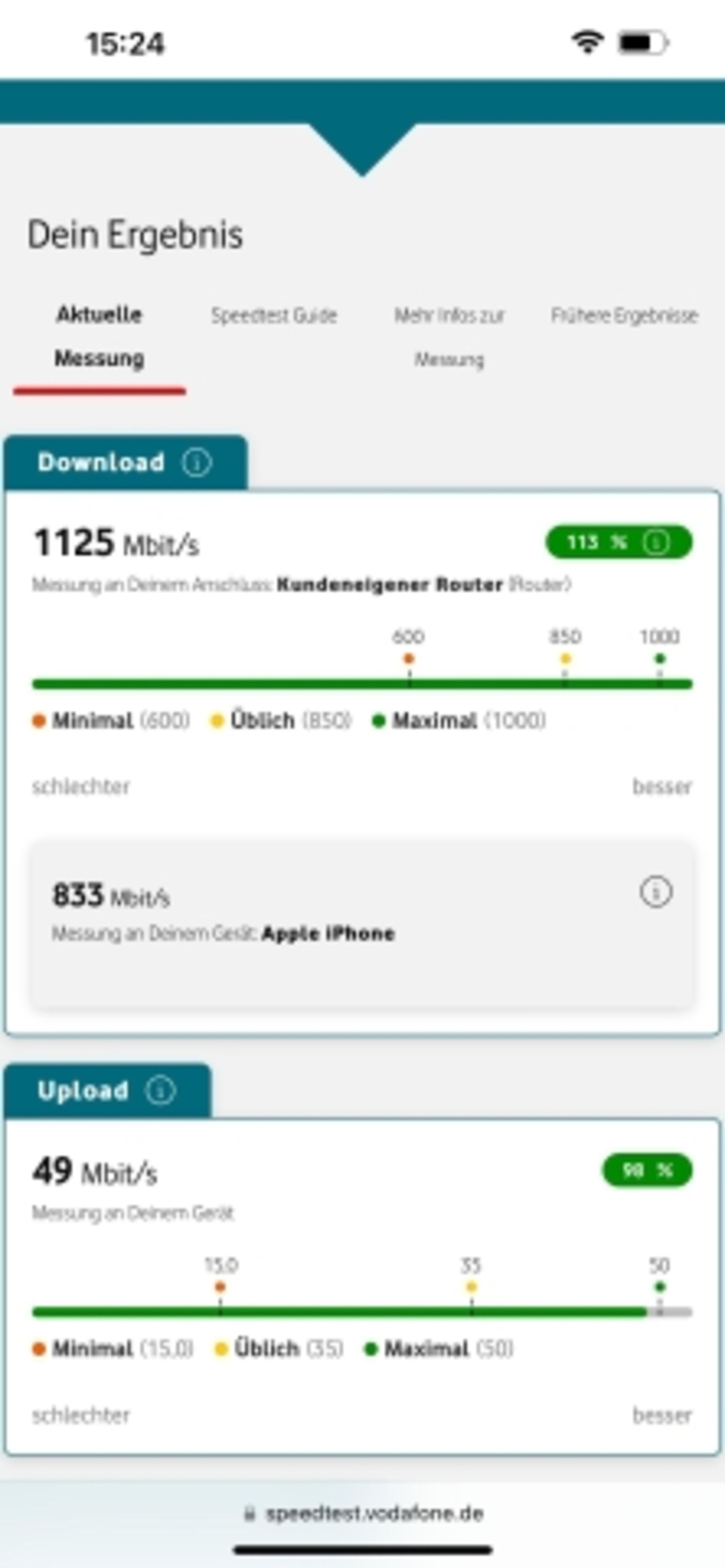The height and width of the screenshot is (1568, 725).
Task: Open info icon inside the 113 % badge
Action: (x=656, y=542)
